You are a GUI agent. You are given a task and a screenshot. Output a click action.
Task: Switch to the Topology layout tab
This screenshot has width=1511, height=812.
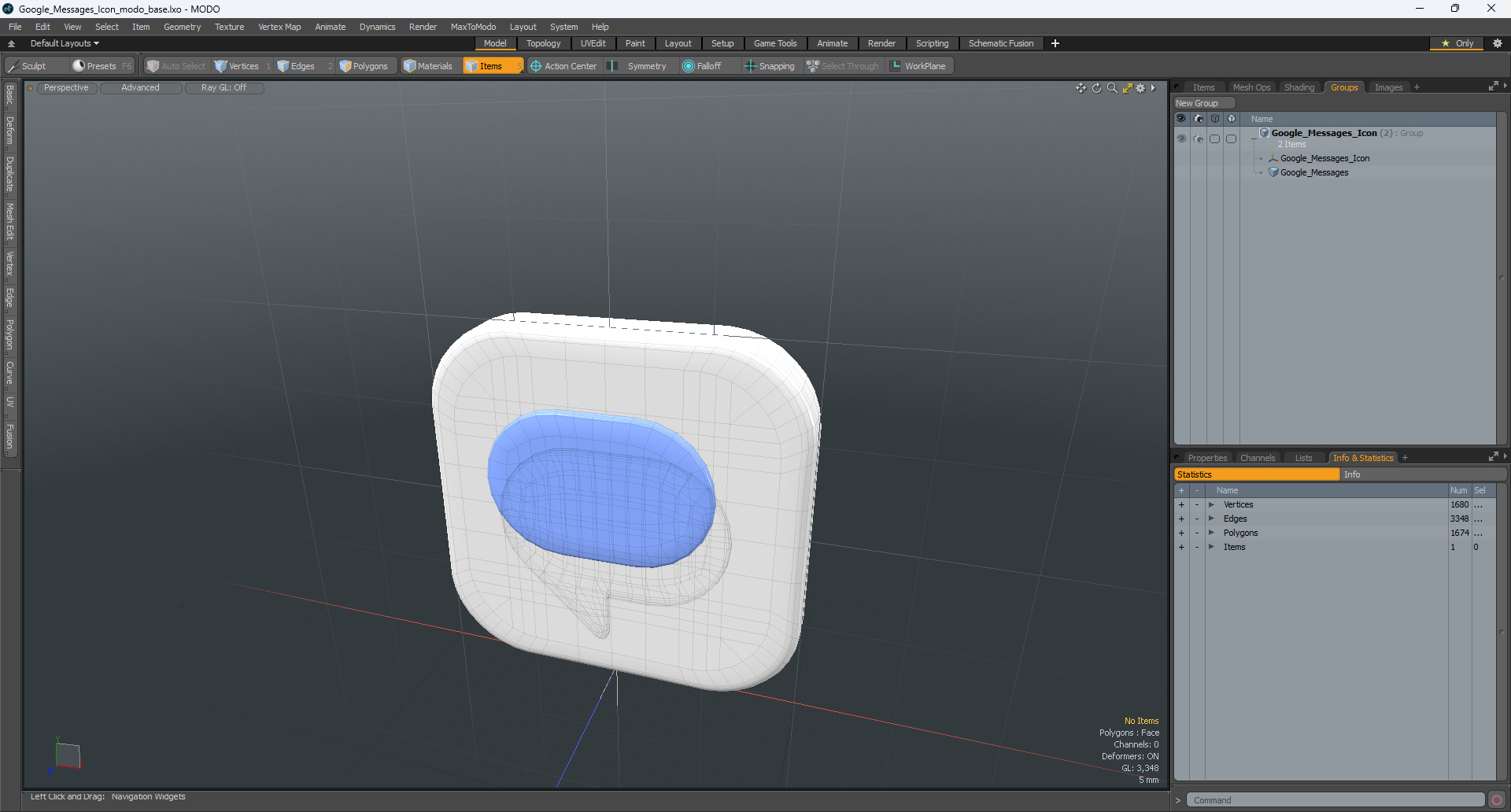point(544,43)
